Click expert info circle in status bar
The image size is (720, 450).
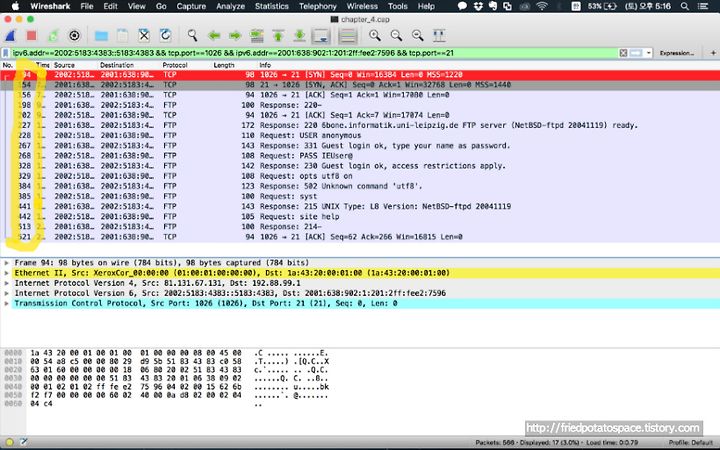coord(9,443)
